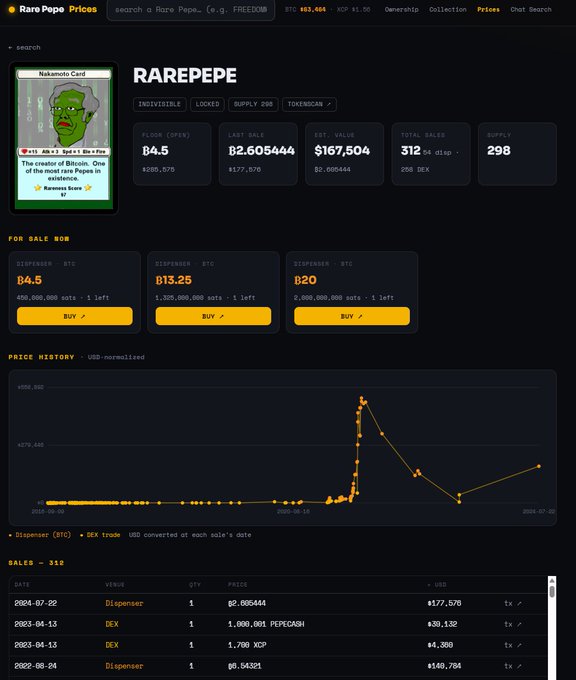The image size is (576, 680).
Task: Buy from the ₿13.25 dispenser
Action: [x=213, y=316]
